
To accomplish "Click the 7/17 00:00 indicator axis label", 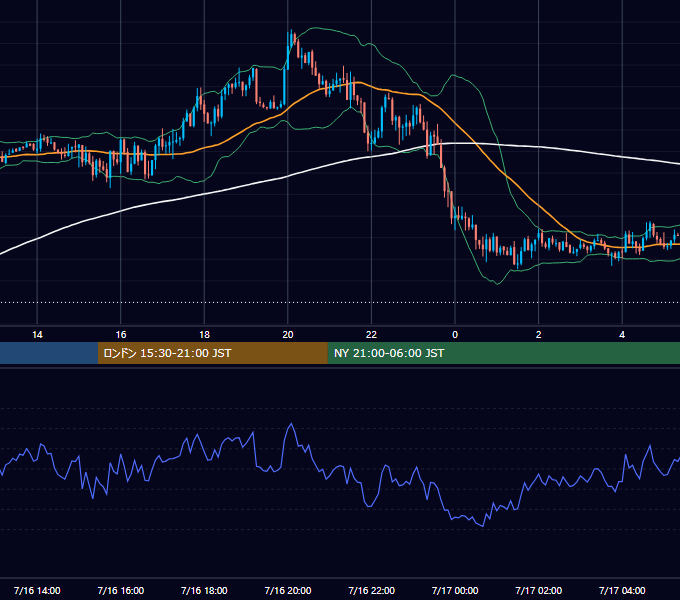I will [455, 590].
